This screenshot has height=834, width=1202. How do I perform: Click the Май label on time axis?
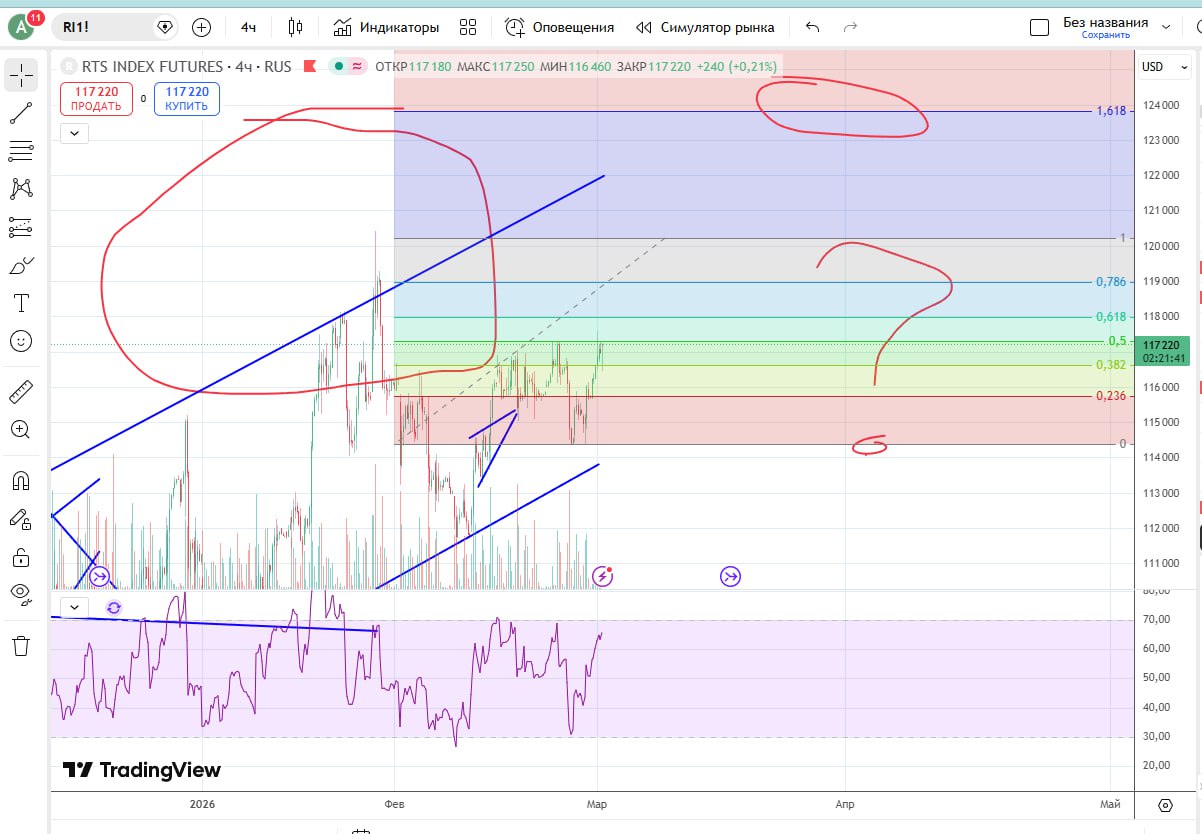click(x=1109, y=803)
